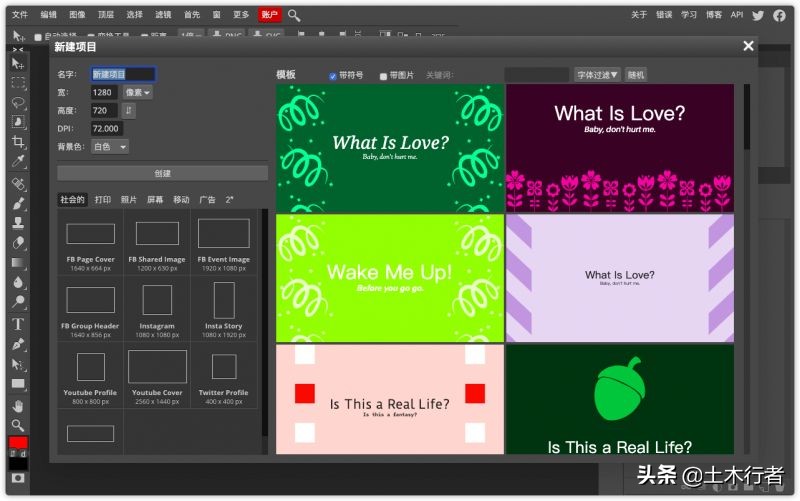Viewport: 800px width, 501px height.
Task: Open the 选择 menu
Action: tap(134, 14)
